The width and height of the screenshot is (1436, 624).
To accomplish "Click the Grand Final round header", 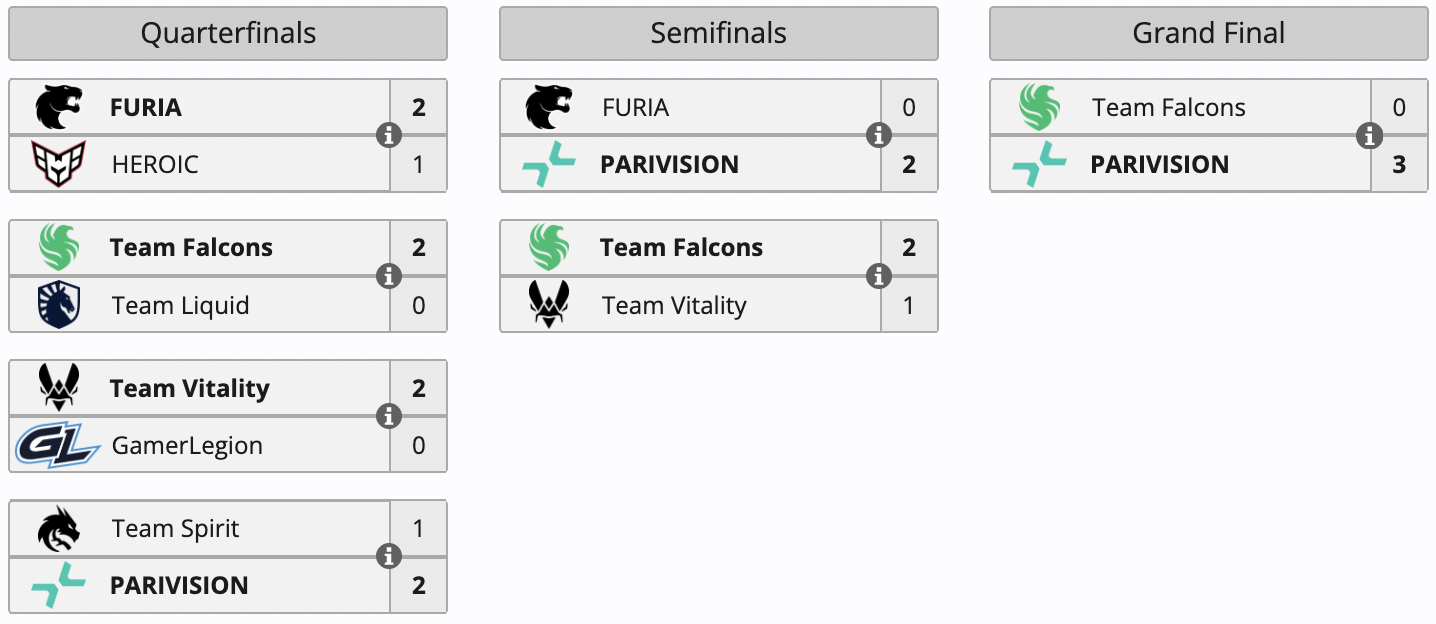I will pos(1208,34).
